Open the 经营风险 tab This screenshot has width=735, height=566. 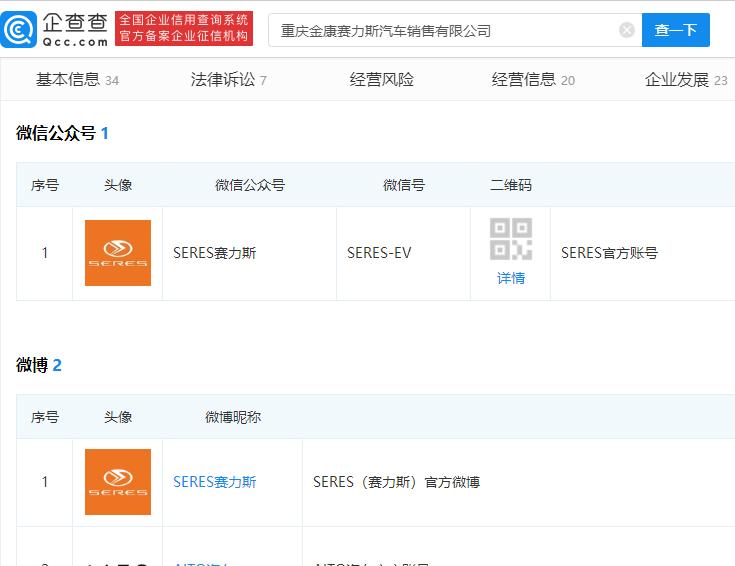pos(381,80)
